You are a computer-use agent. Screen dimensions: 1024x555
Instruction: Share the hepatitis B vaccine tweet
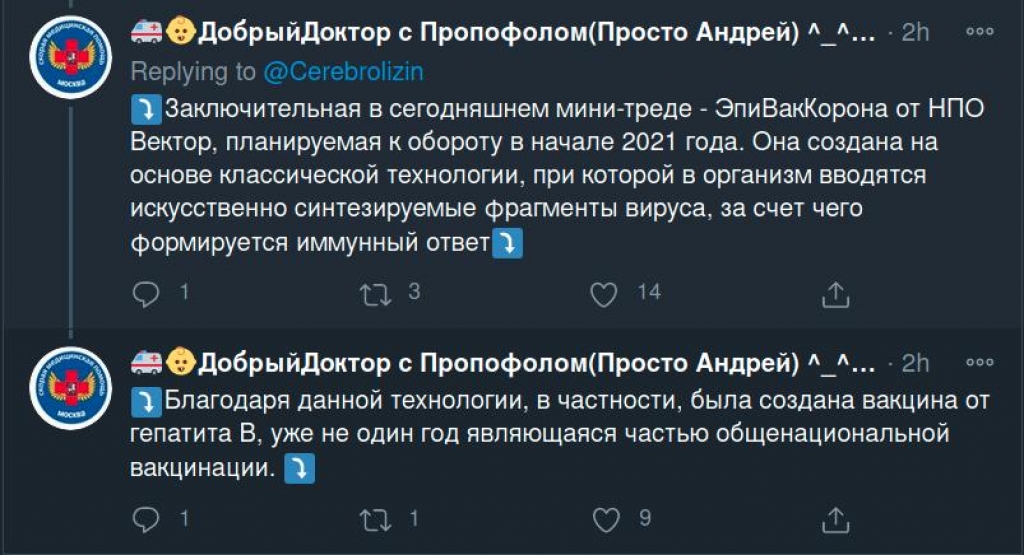tap(835, 519)
